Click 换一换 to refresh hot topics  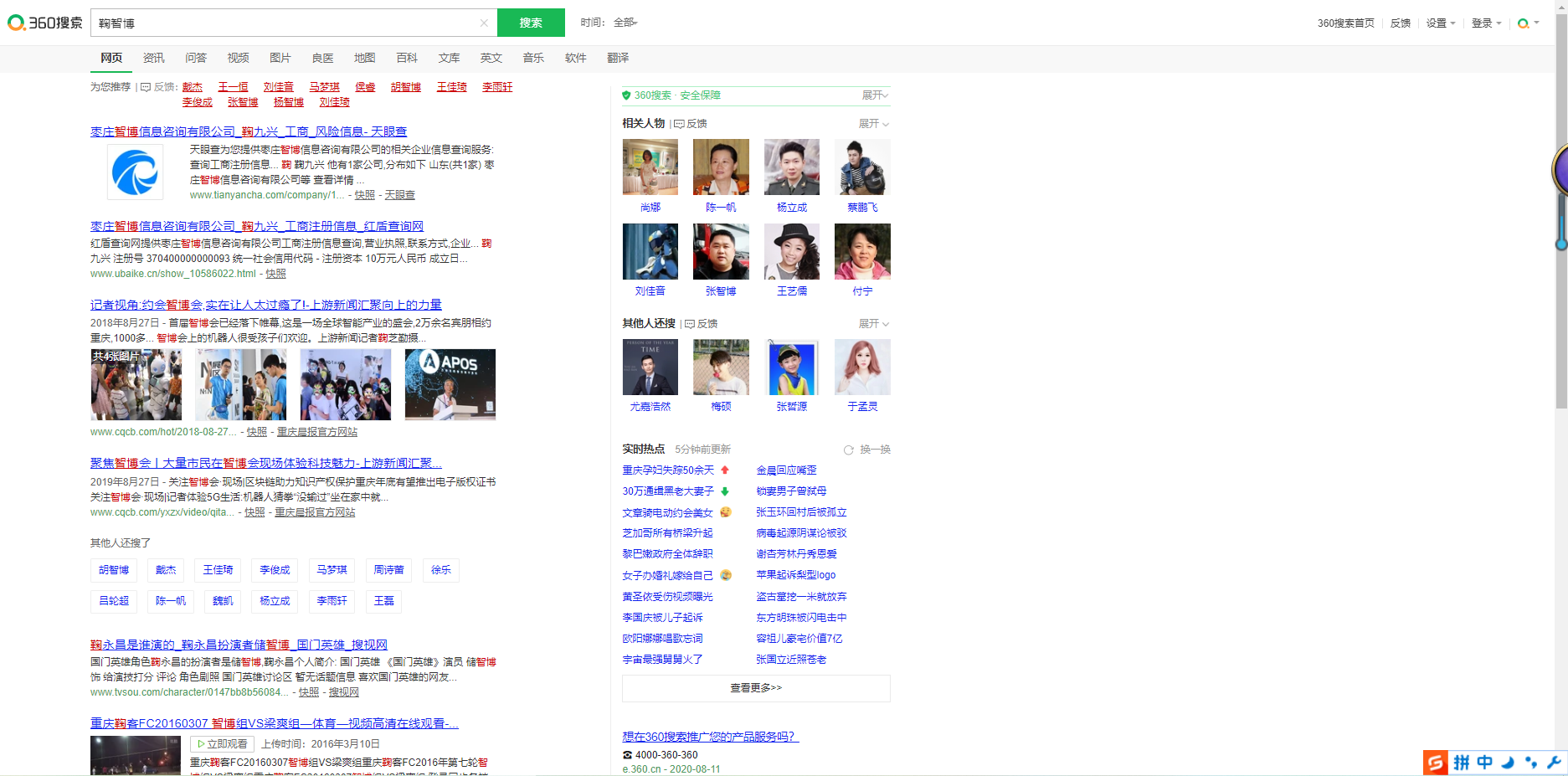click(x=875, y=450)
